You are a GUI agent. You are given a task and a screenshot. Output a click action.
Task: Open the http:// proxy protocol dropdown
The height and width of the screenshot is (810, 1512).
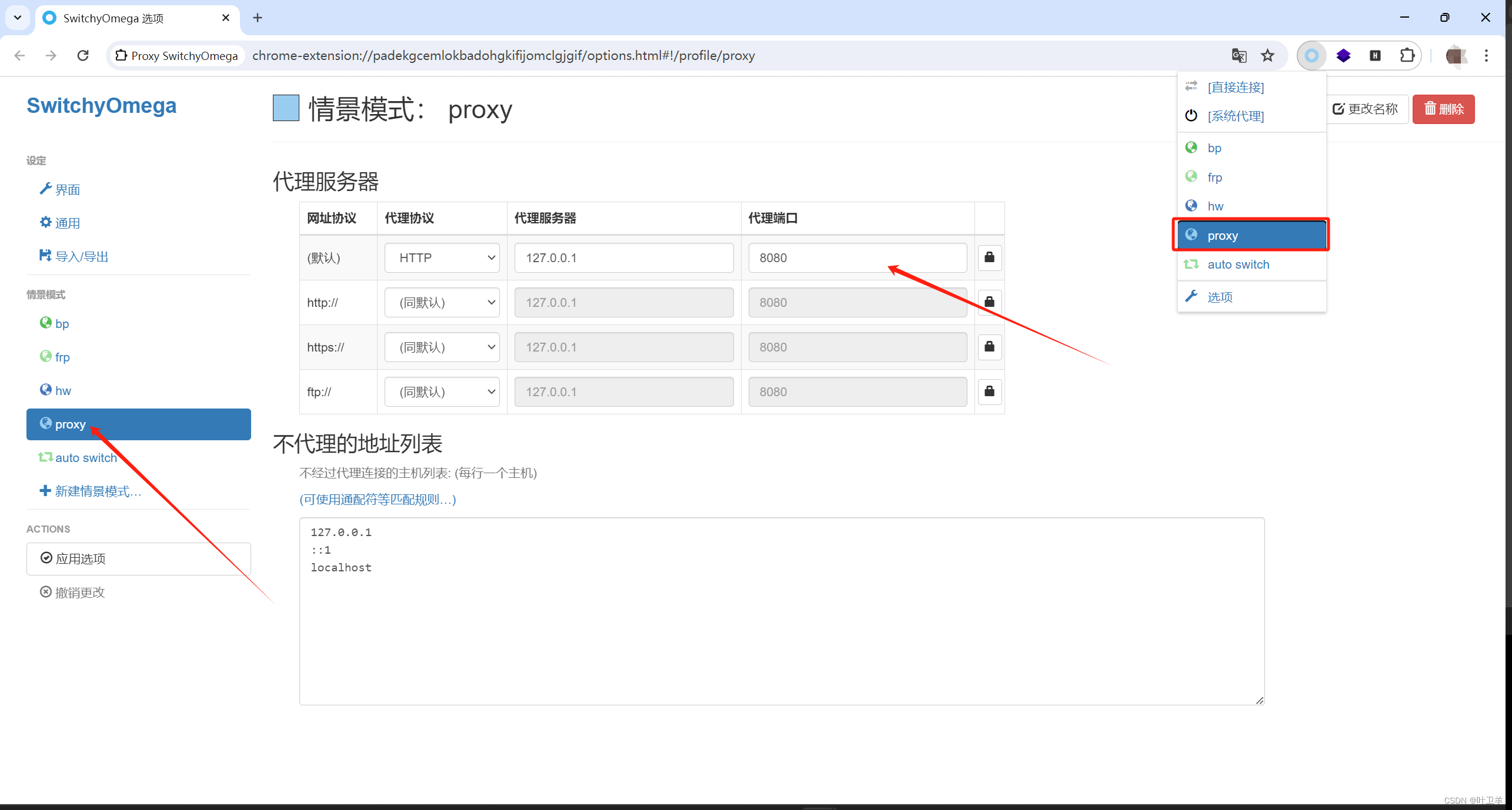click(442, 303)
